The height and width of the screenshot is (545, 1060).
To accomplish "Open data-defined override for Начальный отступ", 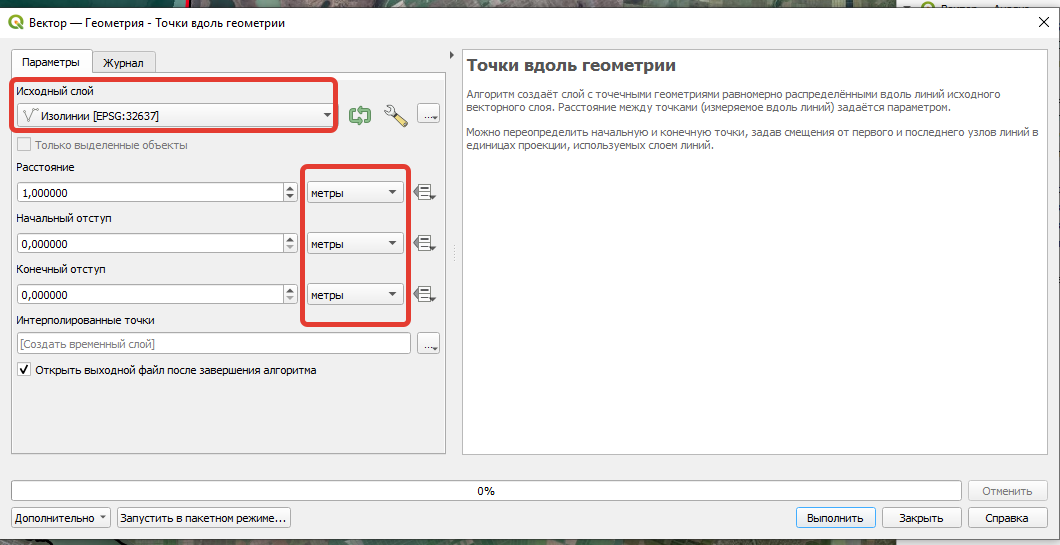I will point(424,243).
